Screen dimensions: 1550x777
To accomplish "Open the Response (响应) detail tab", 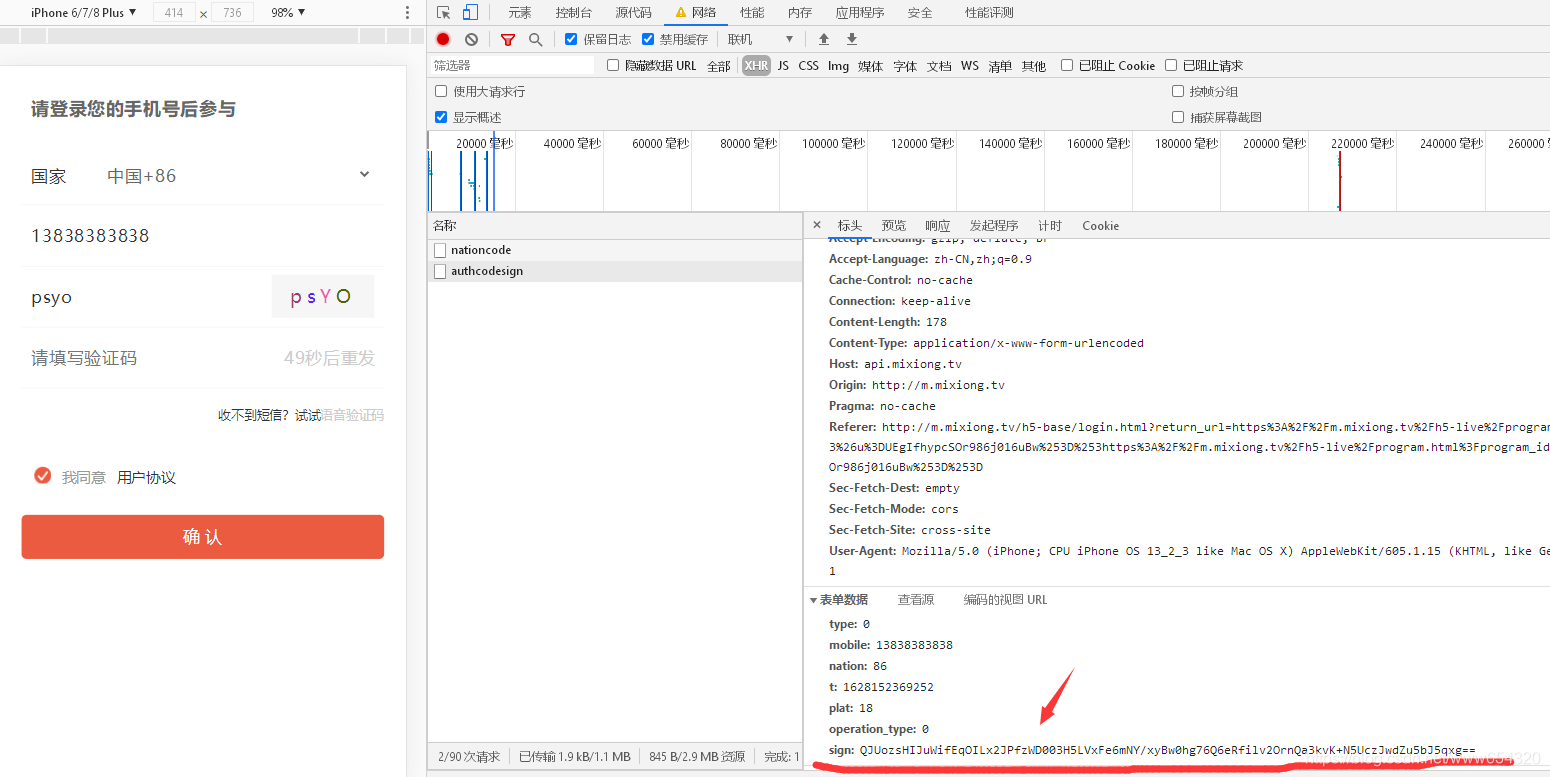I will [938, 226].
